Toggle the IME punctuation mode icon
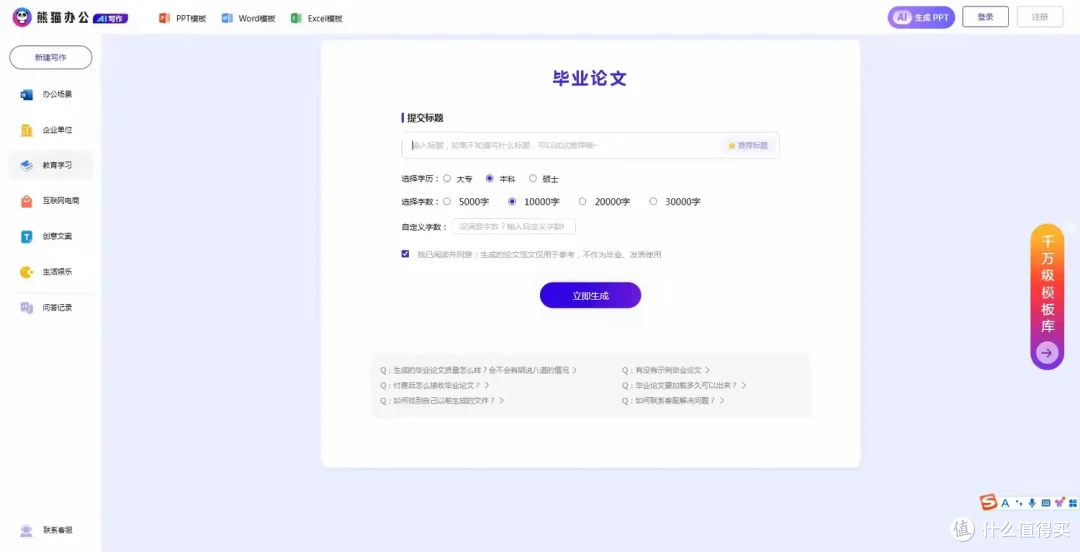 click(1019, 503)
